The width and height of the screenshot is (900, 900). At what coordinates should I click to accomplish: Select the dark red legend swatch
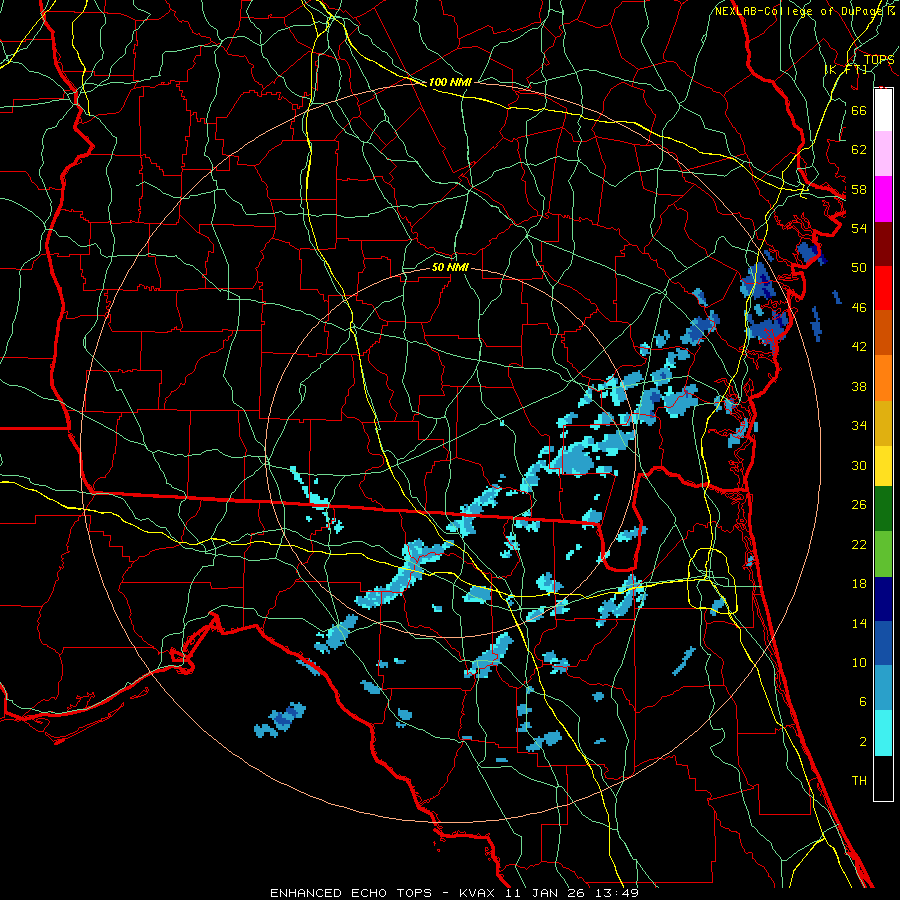tap(883, 245)
